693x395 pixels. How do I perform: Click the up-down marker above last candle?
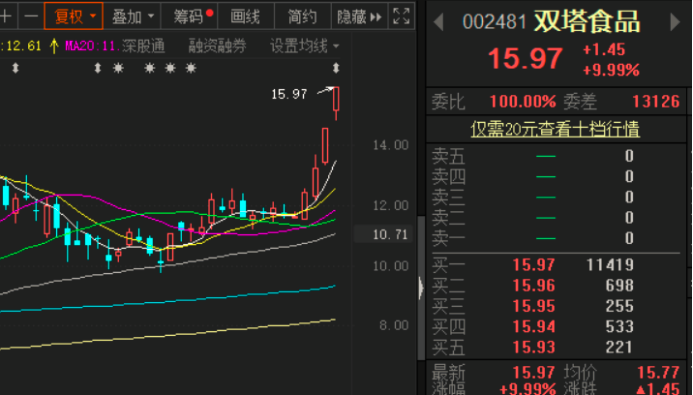(x=336, y=68)
